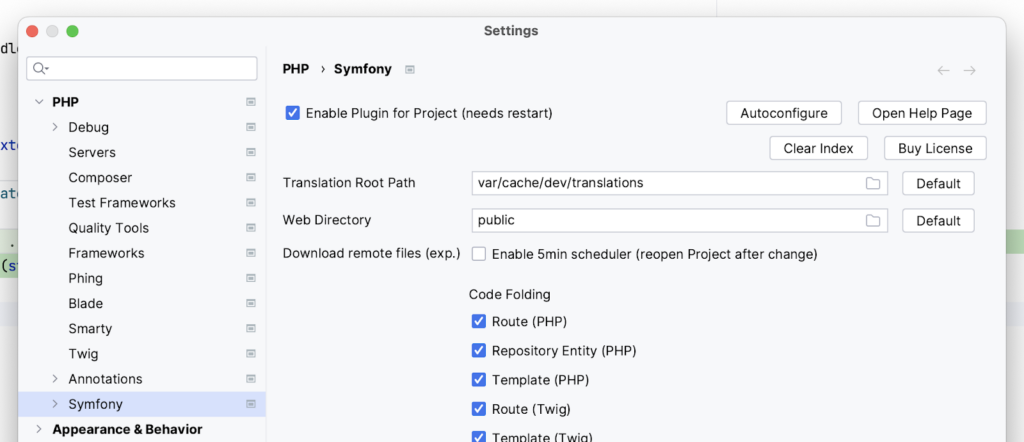Viewport: 1024px width, 442px height.
Task: Click folder browse icon for Web Directory
Action: 873,220
